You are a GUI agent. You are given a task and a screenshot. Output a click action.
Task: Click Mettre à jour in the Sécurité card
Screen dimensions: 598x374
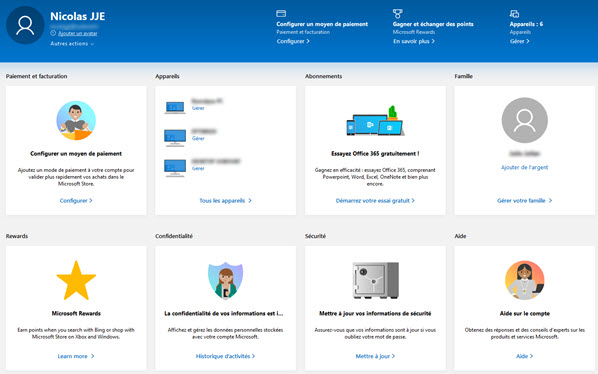click(375, 356)
